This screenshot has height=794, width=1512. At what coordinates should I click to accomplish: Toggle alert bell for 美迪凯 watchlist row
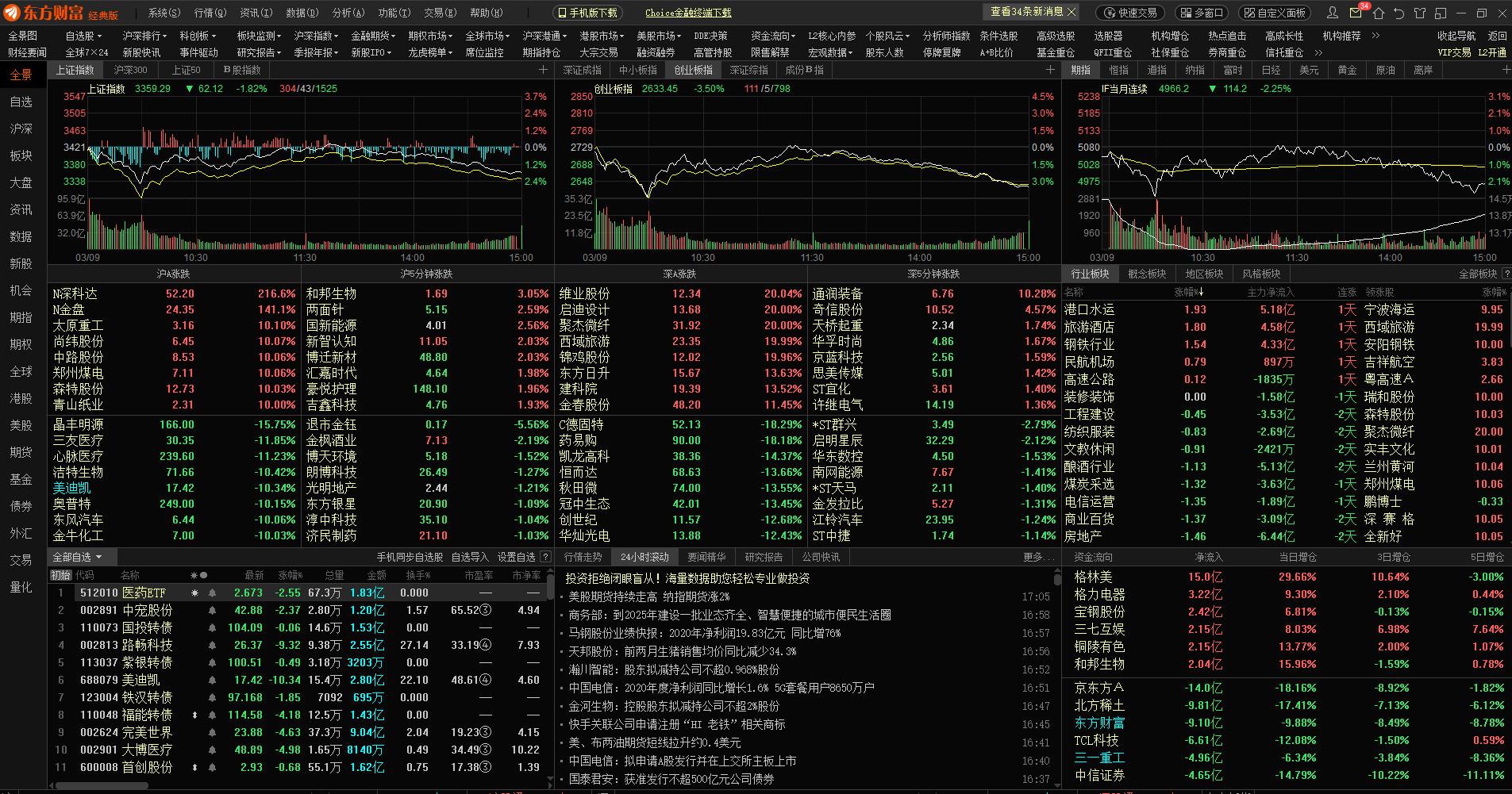click(x=212, y=680)
